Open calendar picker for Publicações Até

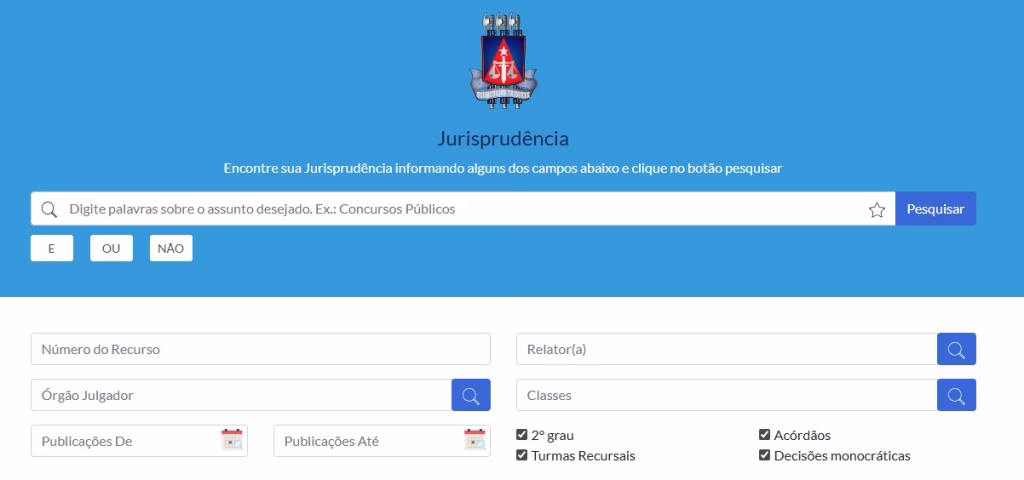[x=475, y=440]
